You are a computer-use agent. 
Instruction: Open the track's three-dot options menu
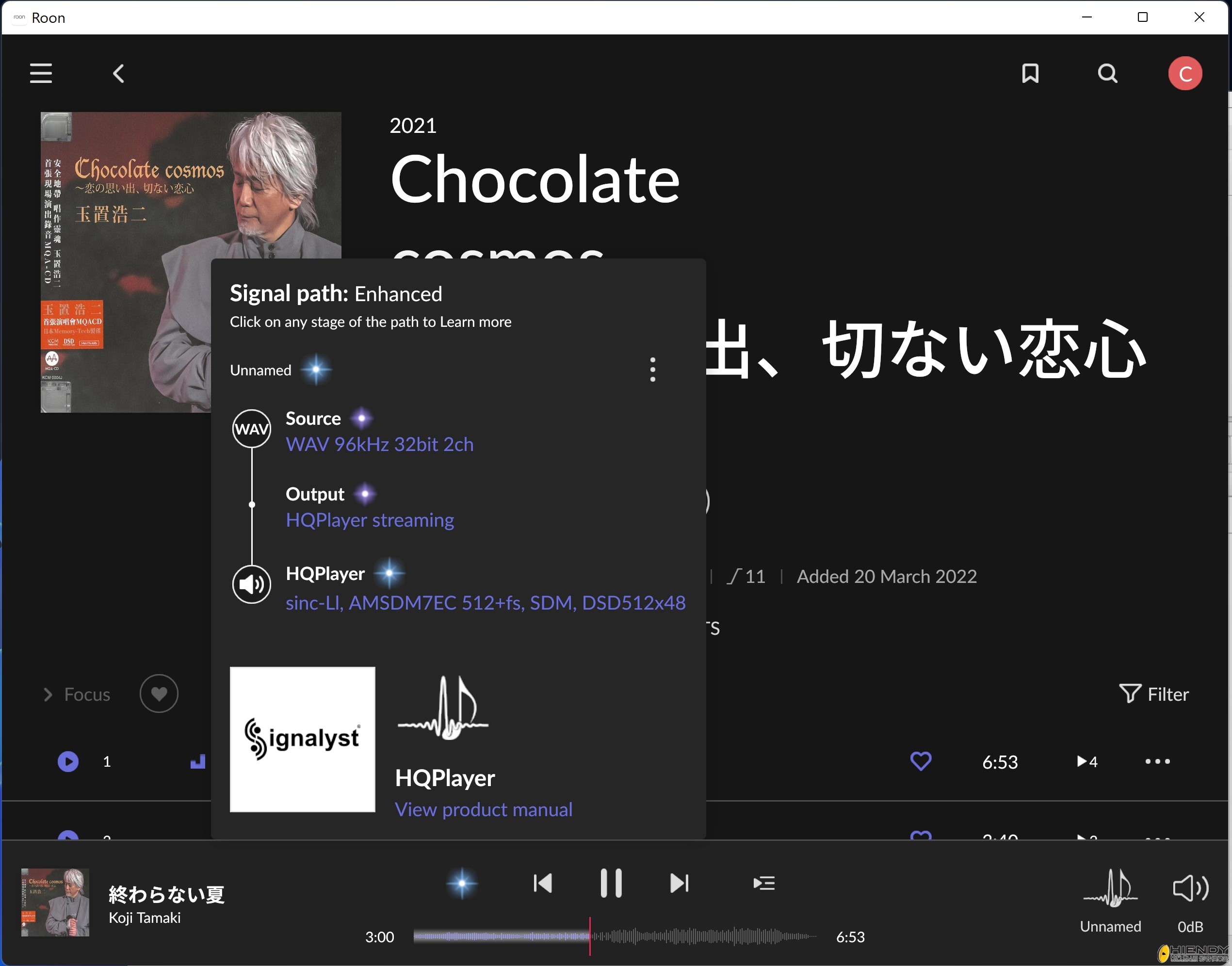tap(1157, 761)
